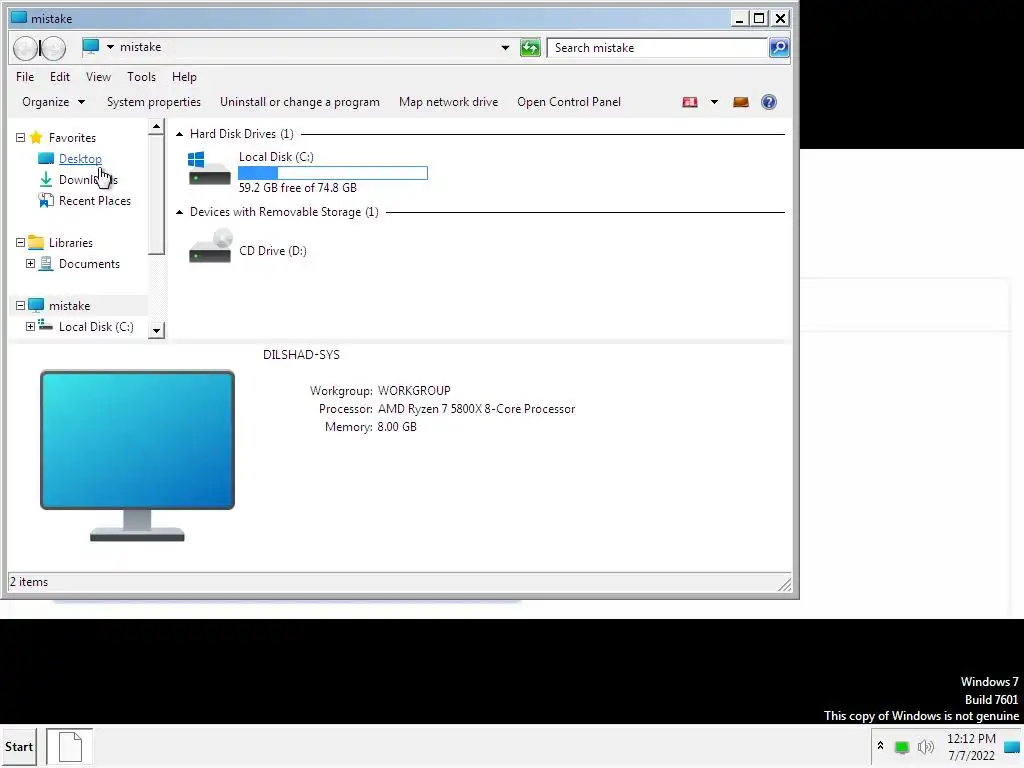Select the Local Disk (C:) drive icon
The image size is (1024, 768).
[209, 169]
